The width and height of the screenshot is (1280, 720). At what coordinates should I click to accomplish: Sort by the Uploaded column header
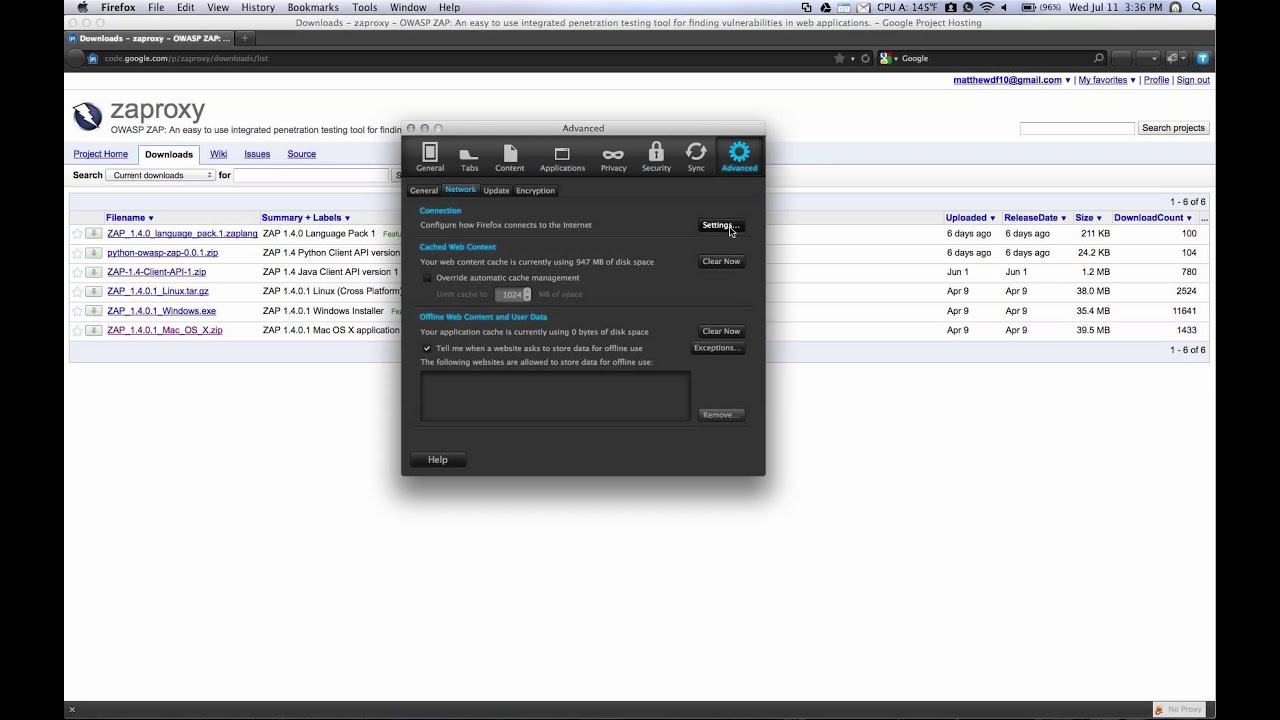[970, 218]
